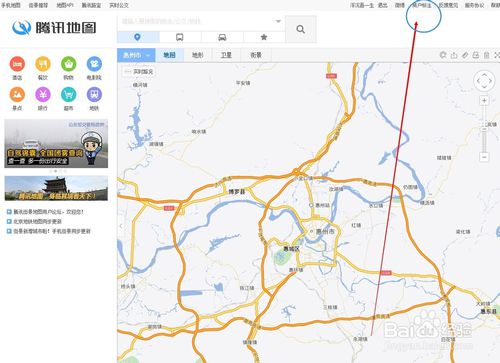This screenshot has height=363, width=500.
Task: Open the teal supermarket (超市) cart icon
Action: tap(69, 95)
